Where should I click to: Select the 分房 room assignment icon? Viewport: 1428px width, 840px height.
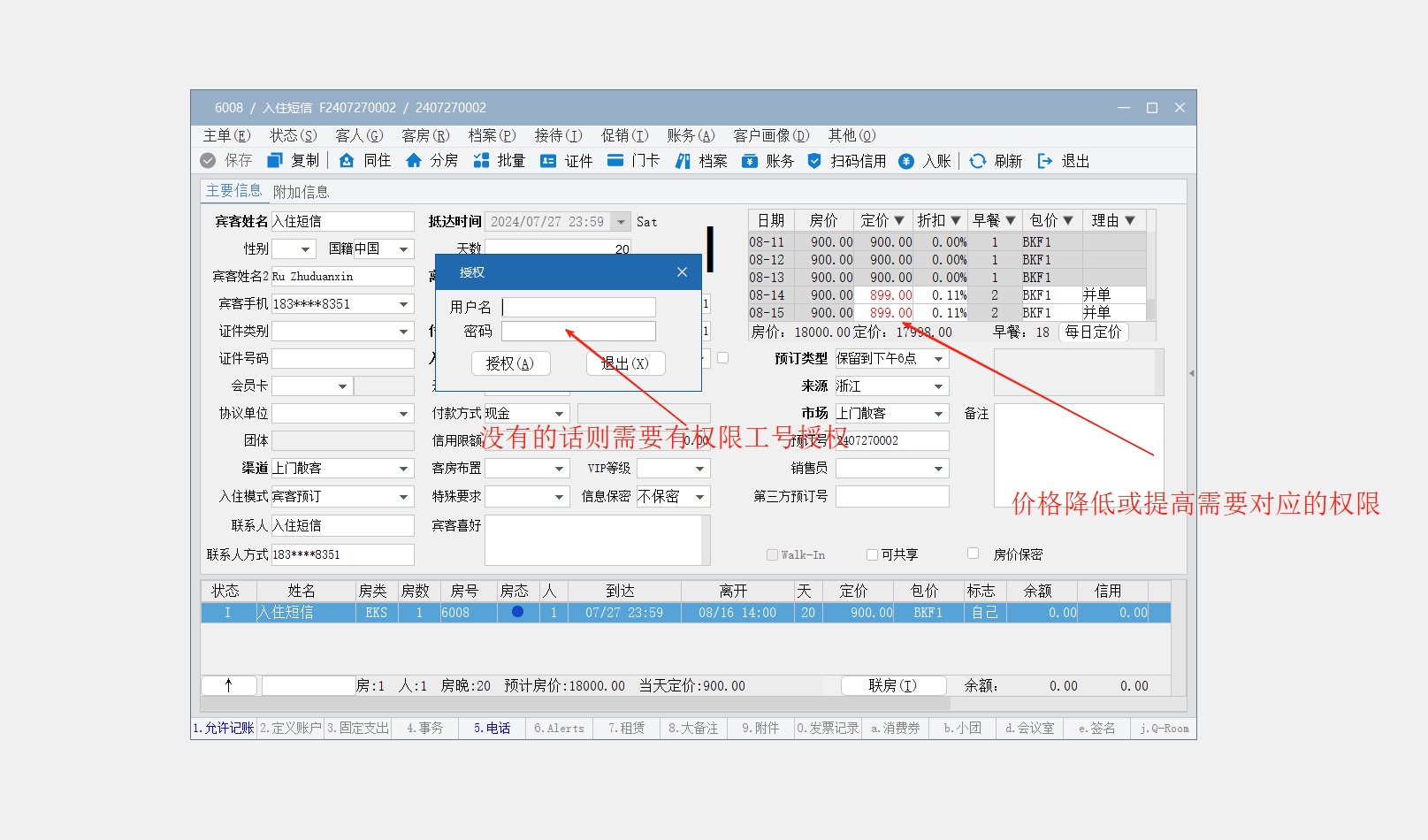[x=414, y=161]
